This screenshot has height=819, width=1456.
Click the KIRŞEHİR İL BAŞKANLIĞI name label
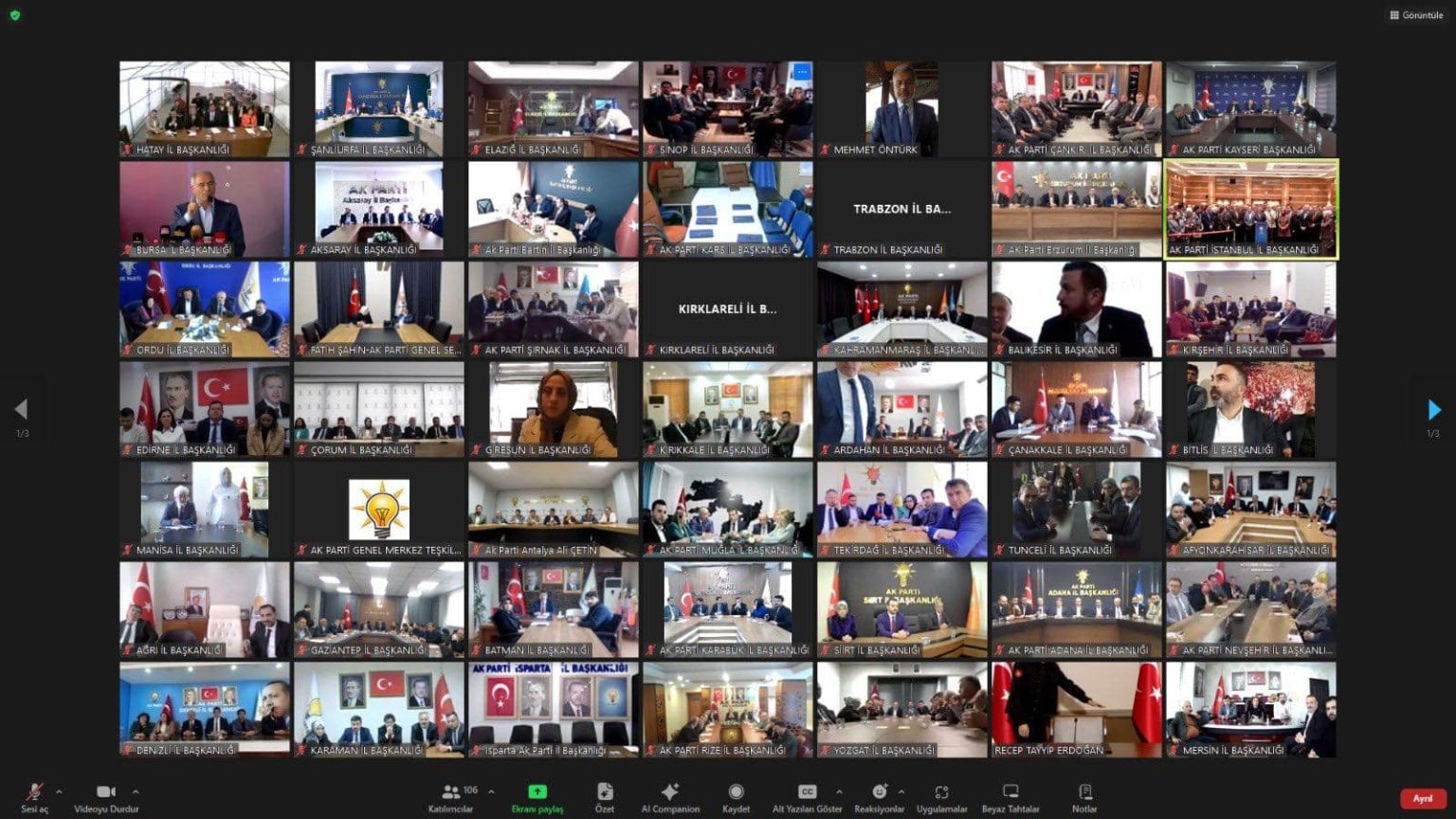point(1236,350)
